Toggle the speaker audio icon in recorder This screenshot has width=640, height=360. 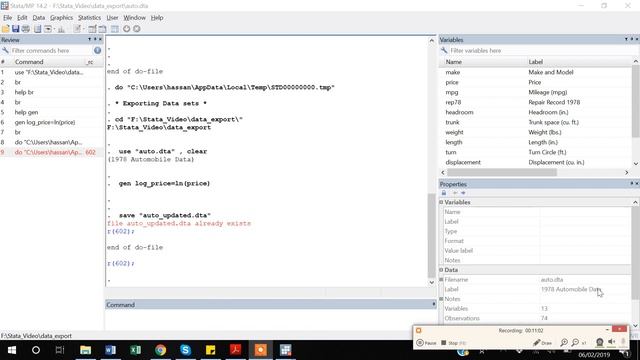(x=611, y=342)
